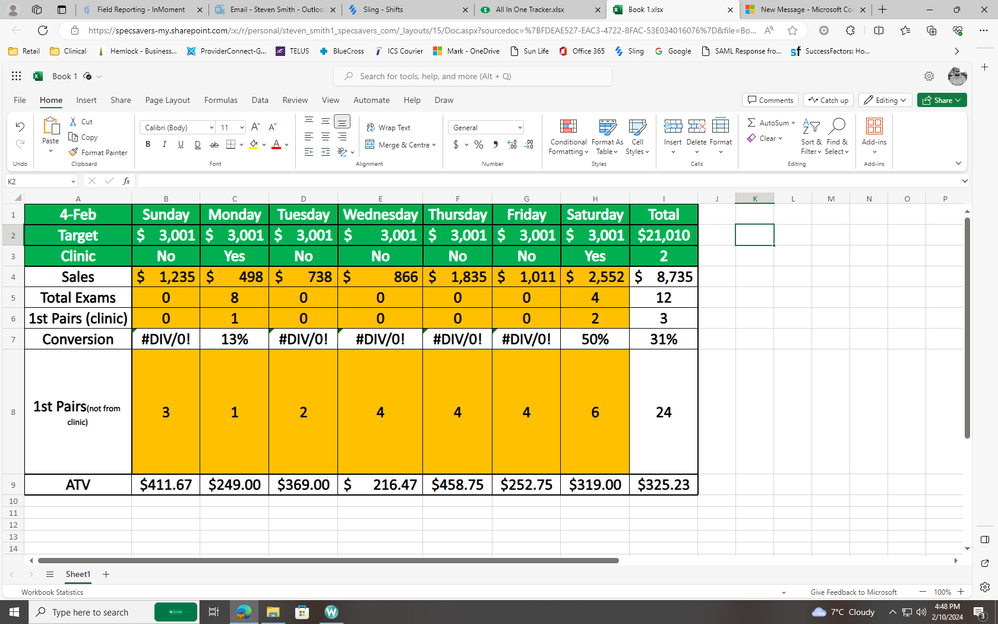
Task: Open the Cell Styles gallery
Action: pyautogui.click(x=637, y=137)
